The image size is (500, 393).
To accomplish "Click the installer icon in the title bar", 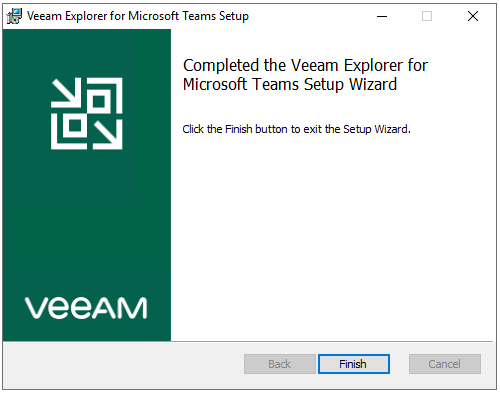I will point(14,16).
